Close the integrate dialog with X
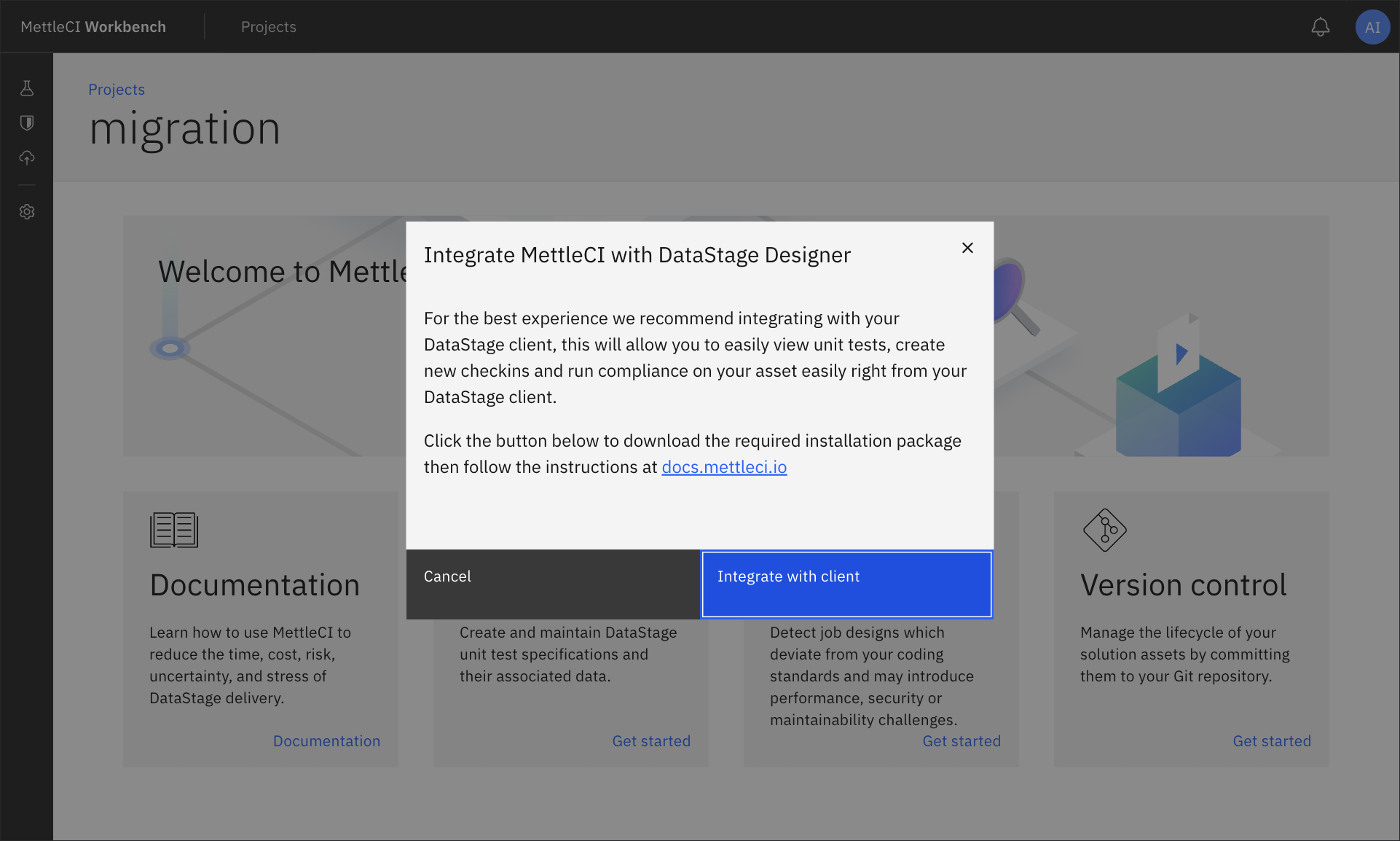The image size is (1400, 841). pyautogui.click(x=967, y=248)
